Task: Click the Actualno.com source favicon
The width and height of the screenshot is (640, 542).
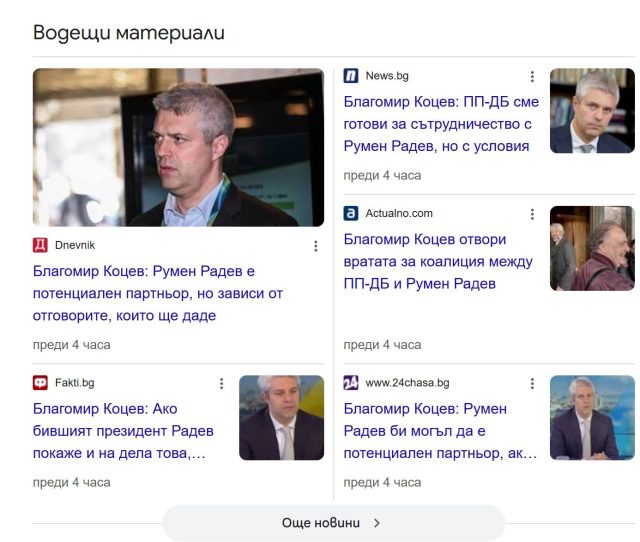Action: [351, 213]
